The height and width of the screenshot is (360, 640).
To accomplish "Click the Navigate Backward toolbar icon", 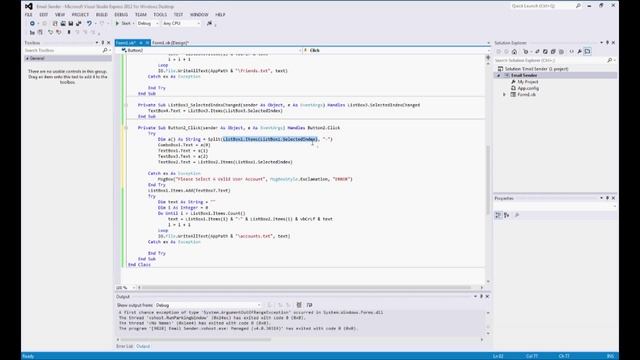I will (x=32, y=24).
